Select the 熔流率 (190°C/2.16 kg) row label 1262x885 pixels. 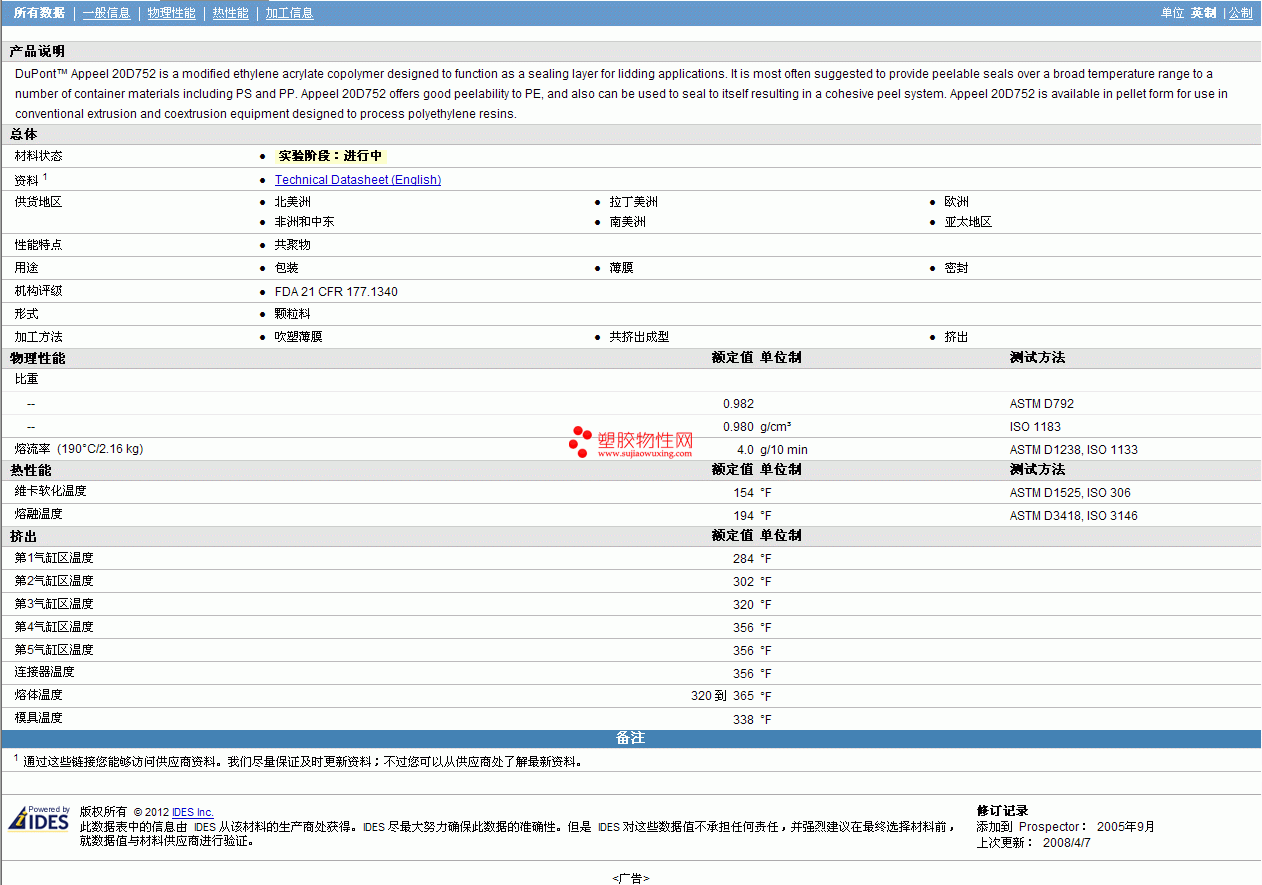pos(79,449)
